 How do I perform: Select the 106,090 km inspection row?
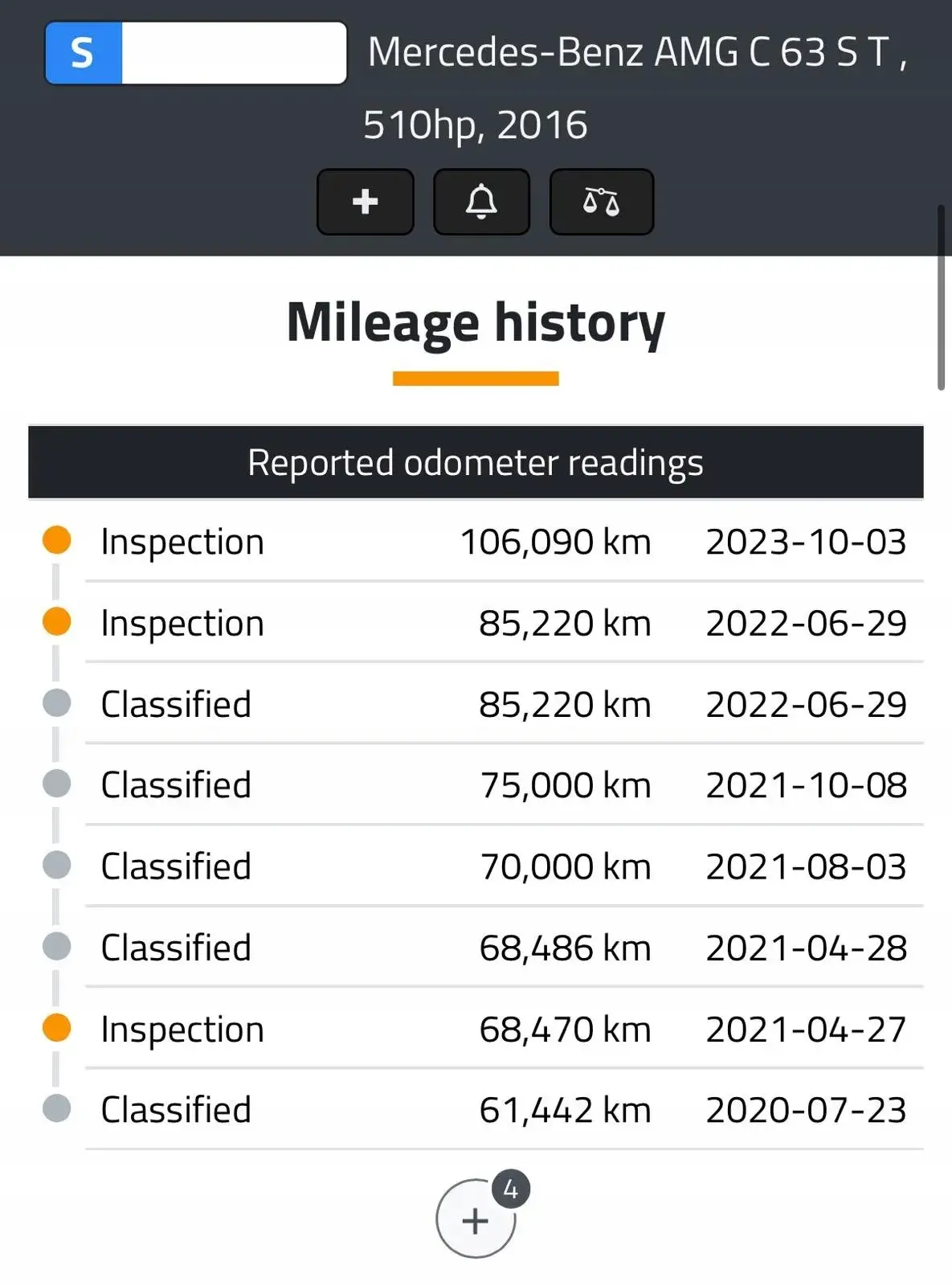(504, 541)
